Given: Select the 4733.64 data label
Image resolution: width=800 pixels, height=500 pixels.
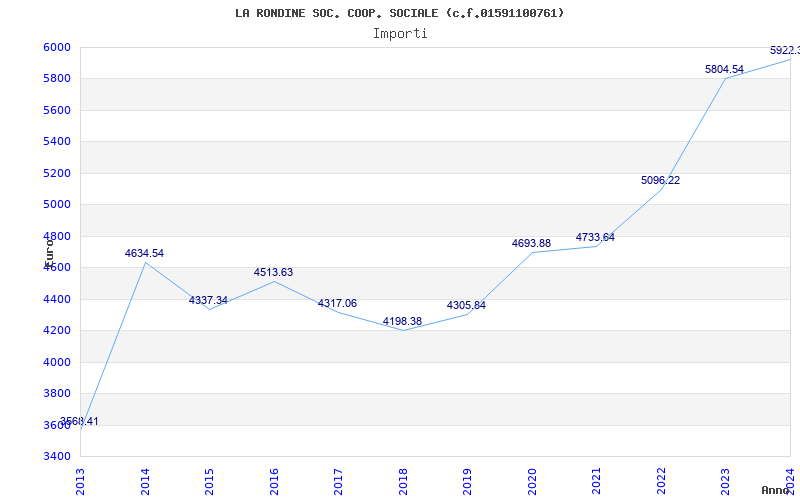Looking at the screenshot, I should pyautogui.click(x=595, y=237).
